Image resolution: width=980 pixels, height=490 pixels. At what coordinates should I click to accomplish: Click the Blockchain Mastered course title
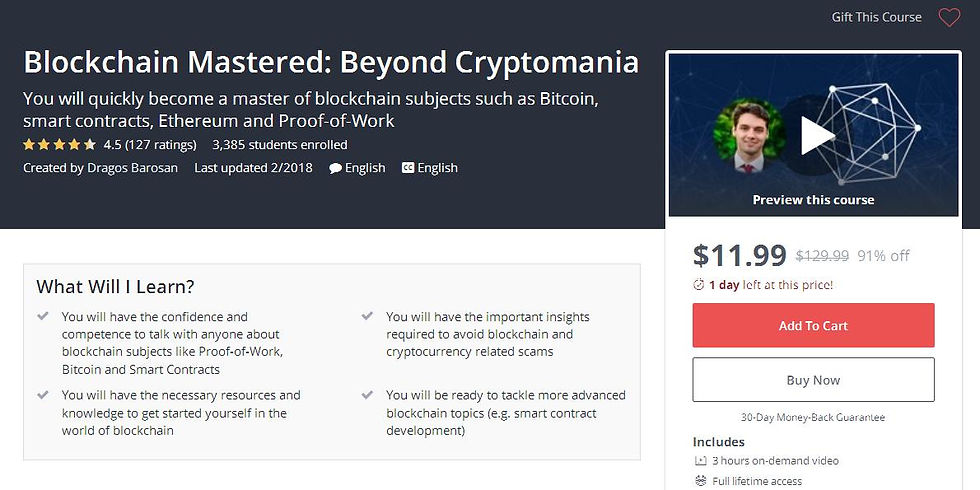(331, 62)
